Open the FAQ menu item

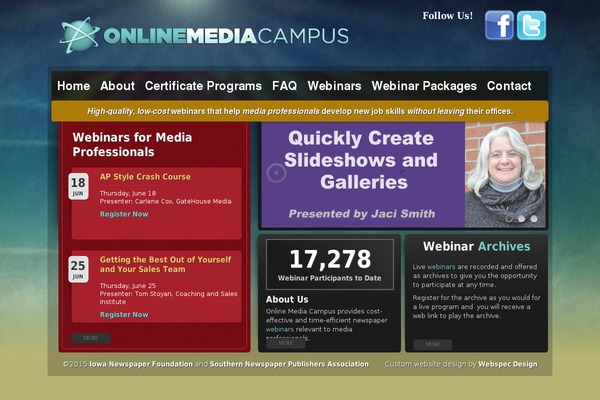(285, 86)
